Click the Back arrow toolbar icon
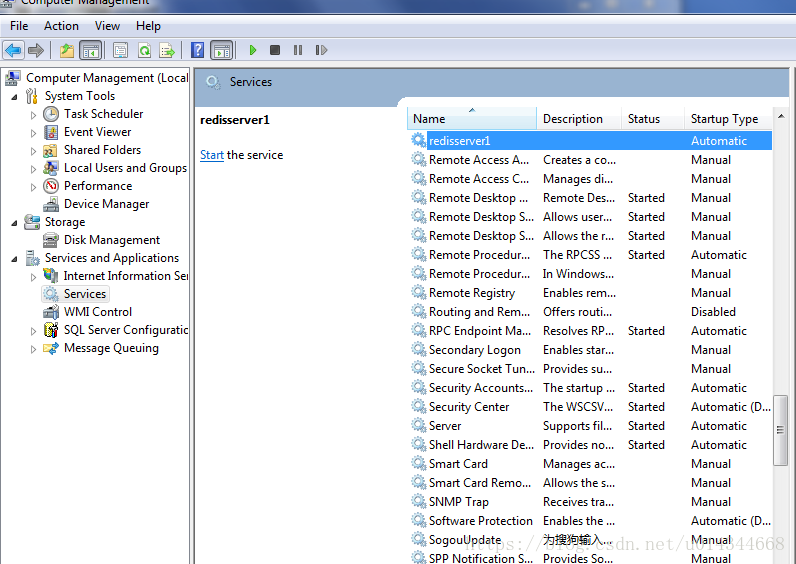This screenshot has width=796, height=564. tap(13, 50)
